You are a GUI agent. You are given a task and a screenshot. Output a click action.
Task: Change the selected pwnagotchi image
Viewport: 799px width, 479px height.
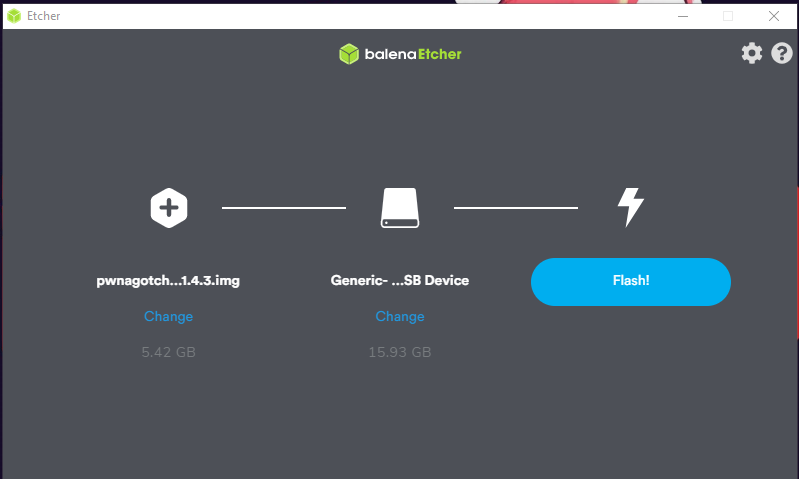pyautogui.click(x=169, y=316)
